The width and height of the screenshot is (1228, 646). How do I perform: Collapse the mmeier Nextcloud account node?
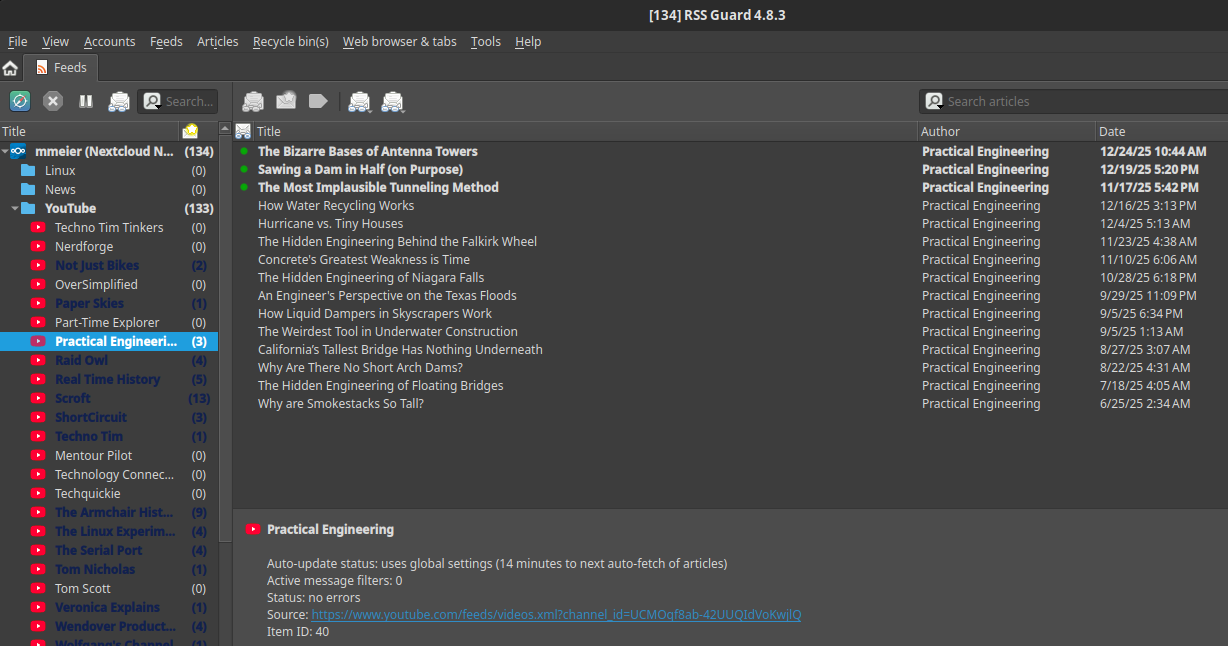coord(6,151)
